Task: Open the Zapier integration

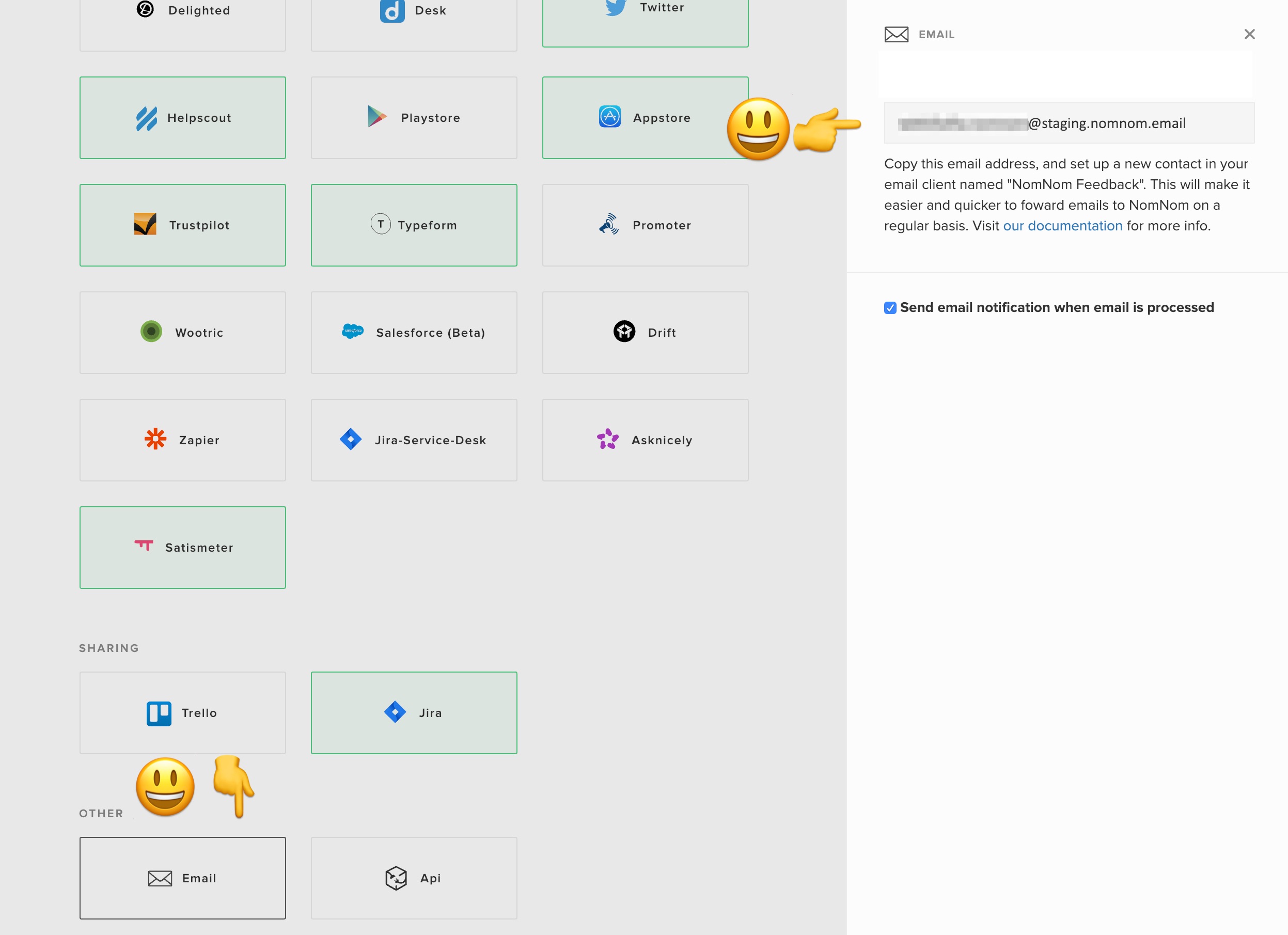Action: [182, 439]
